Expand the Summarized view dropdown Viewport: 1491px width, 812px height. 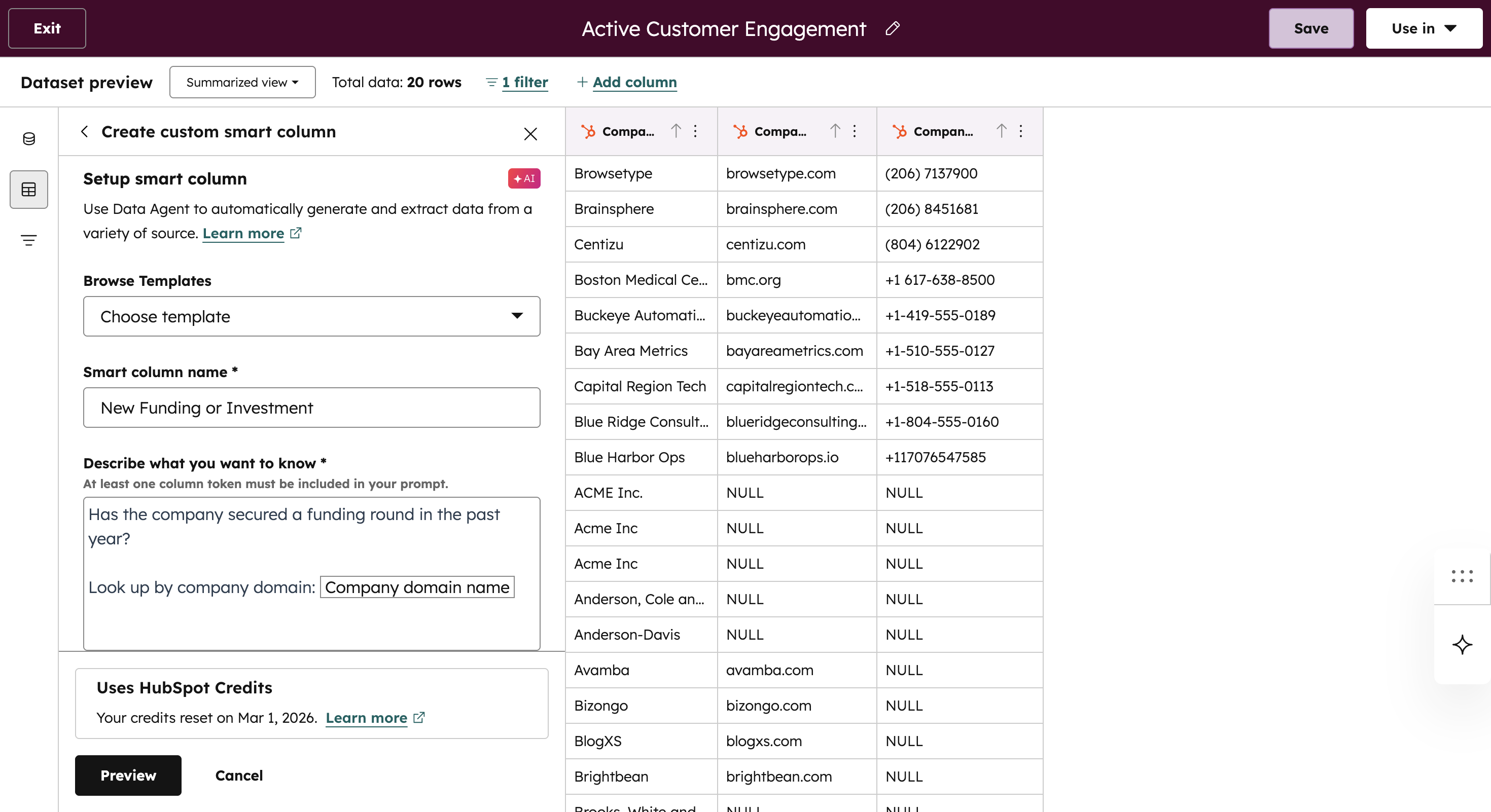coord(242,82)
